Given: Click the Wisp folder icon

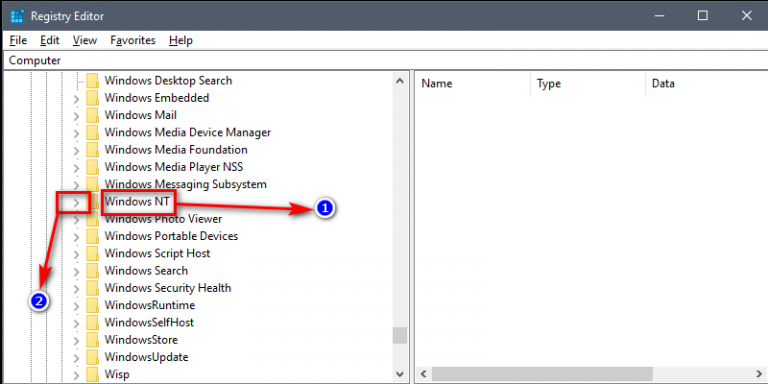Looking at the screenshot, I should coord(92,375).
